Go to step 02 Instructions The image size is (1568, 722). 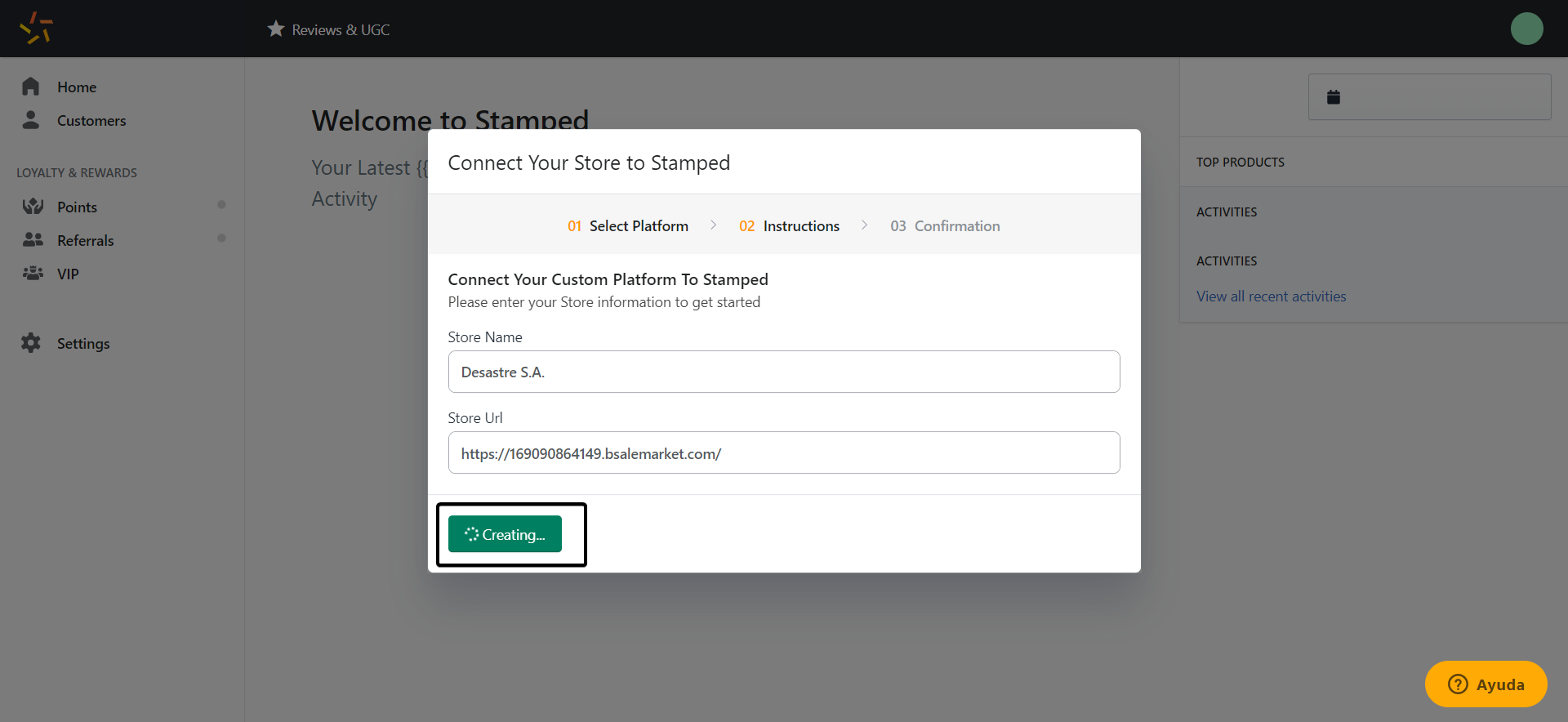point(789,226)
